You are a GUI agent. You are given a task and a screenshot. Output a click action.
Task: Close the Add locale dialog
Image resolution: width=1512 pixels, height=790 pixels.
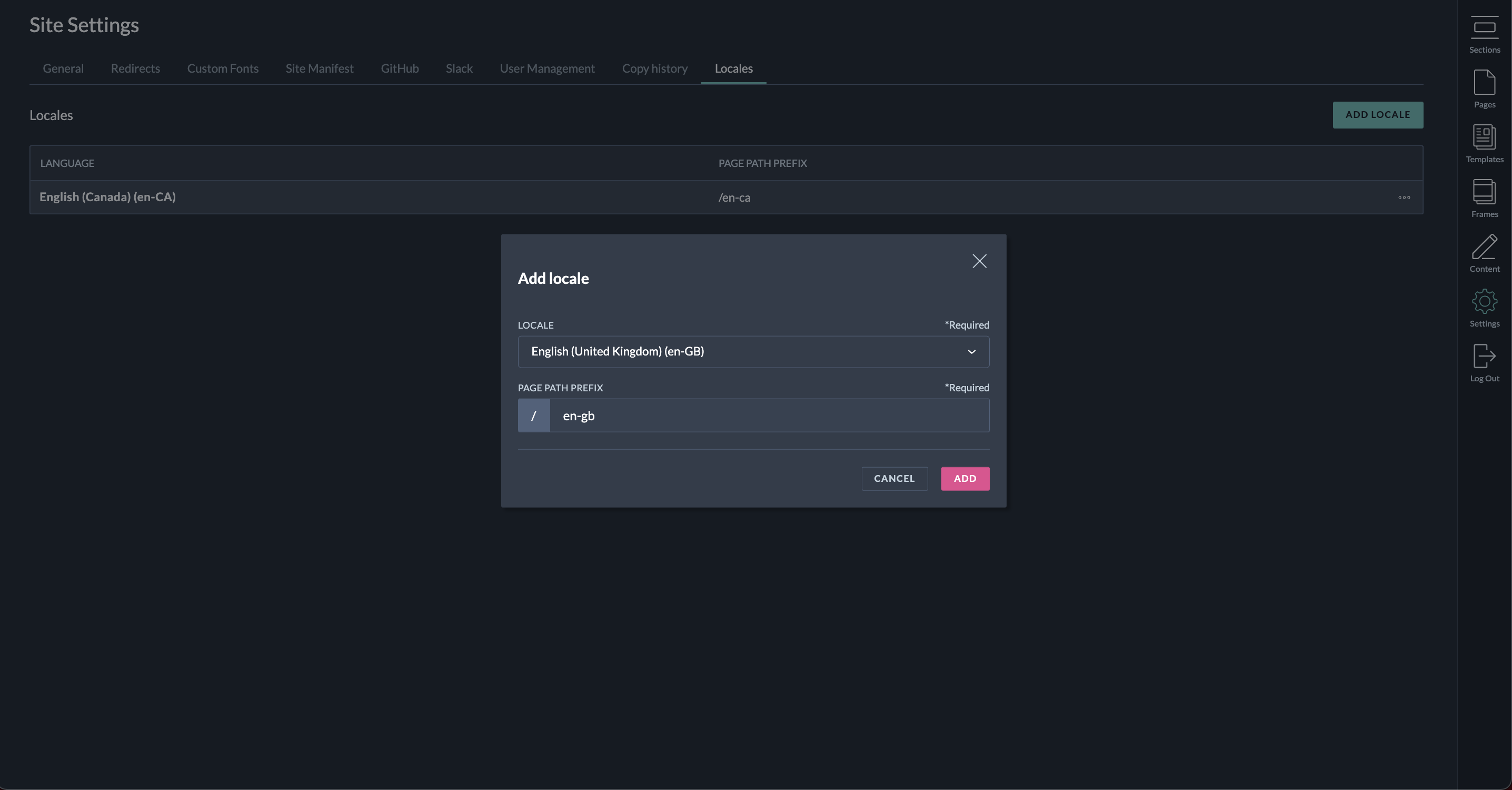click(x=979, y=261)
